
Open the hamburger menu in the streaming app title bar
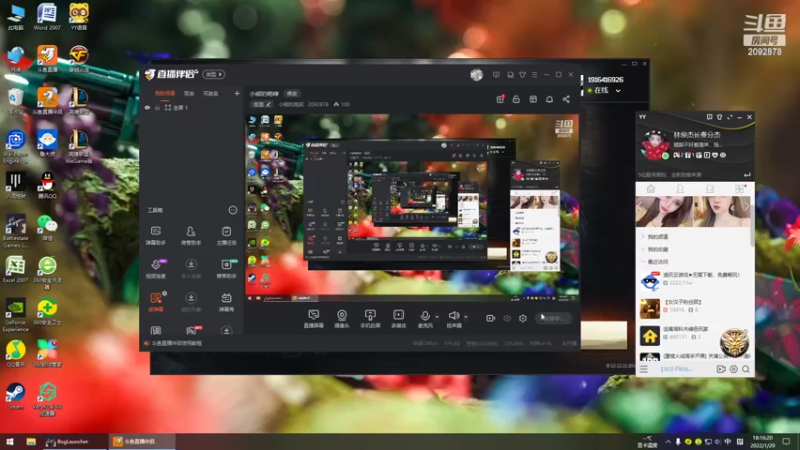click(x=535, y=75)
